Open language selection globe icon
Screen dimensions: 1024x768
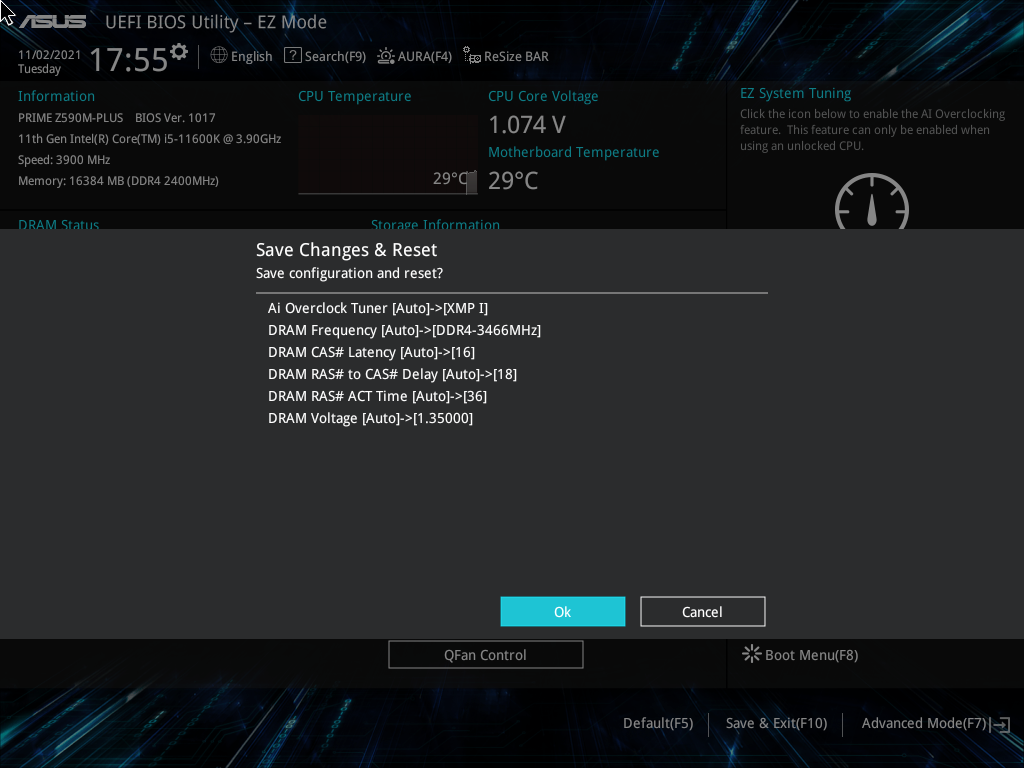click(x=219, y=56)
